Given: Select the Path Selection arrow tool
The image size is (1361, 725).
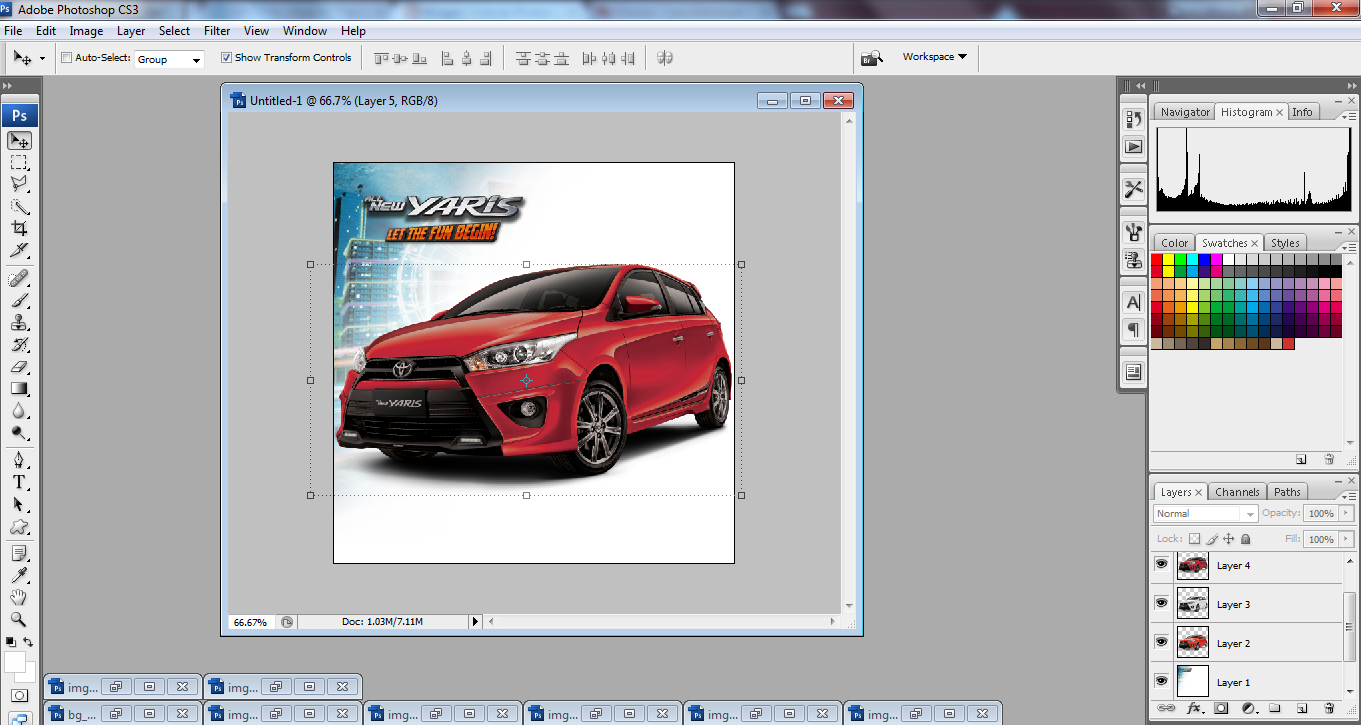Looking at the screenshot, I should coord(20,504).
